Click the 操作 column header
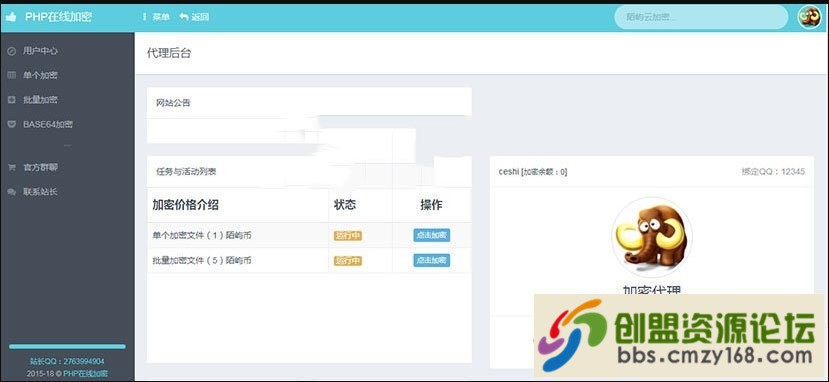This screenshot has width=829, height=382. coord(431,206)
